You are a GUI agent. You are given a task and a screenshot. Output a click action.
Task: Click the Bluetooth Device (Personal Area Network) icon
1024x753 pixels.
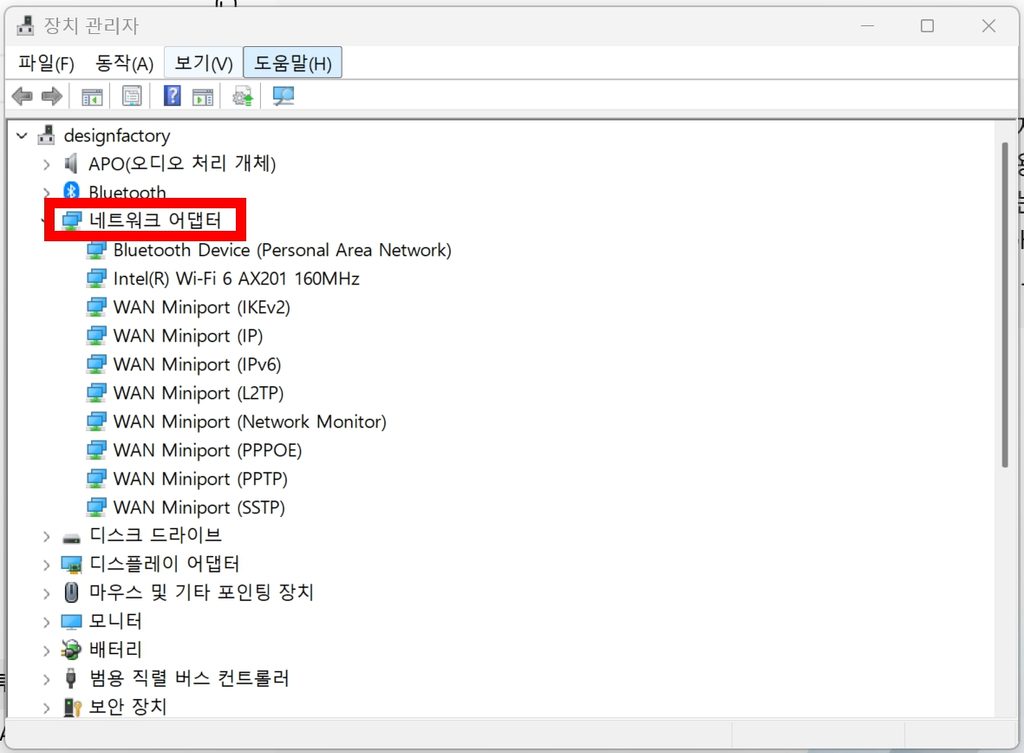pyautogui.click(x=97, y=249)
